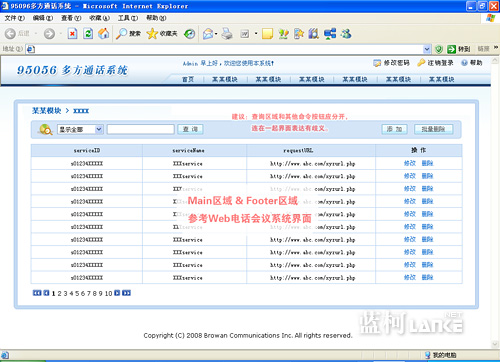Go to next page pagination icon
This screenshot has height=362, width=500.
tap(117, 293)
